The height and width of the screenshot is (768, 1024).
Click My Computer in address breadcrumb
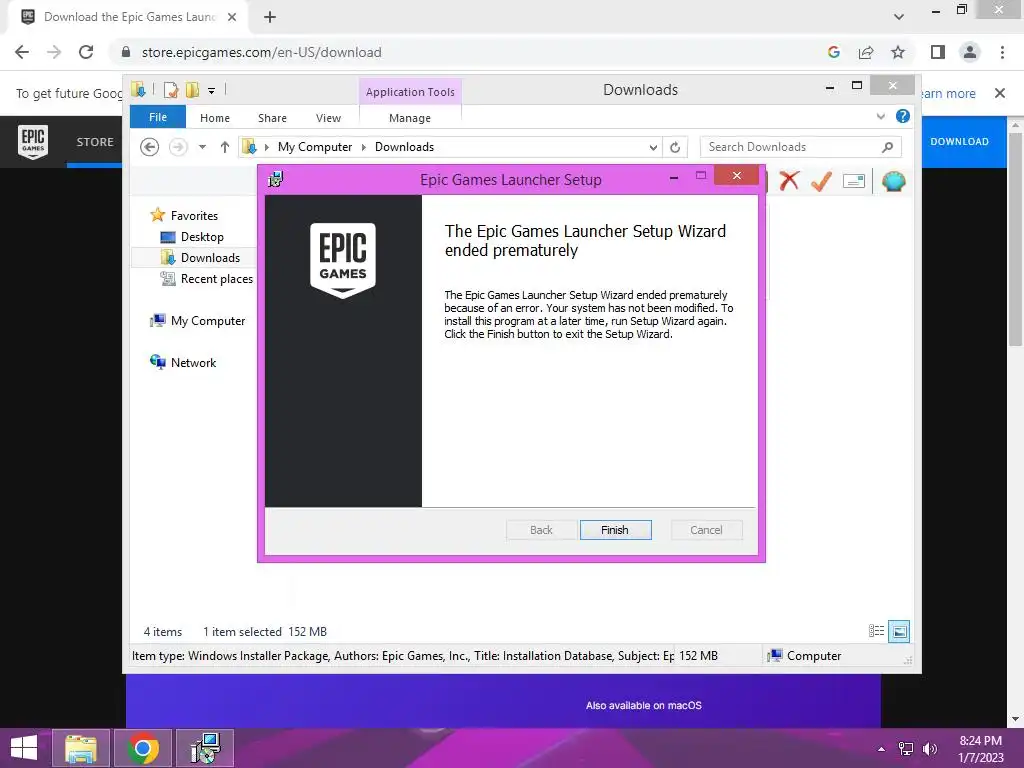(315, 147)
